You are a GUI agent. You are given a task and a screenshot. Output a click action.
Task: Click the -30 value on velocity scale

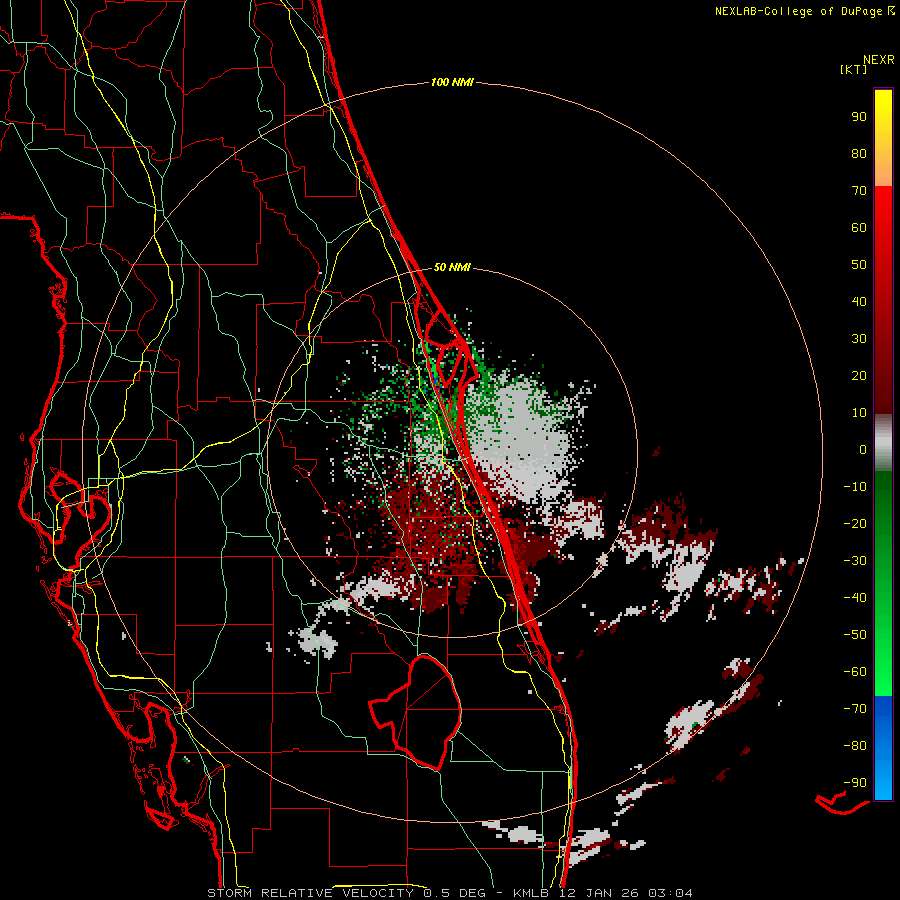855,561
